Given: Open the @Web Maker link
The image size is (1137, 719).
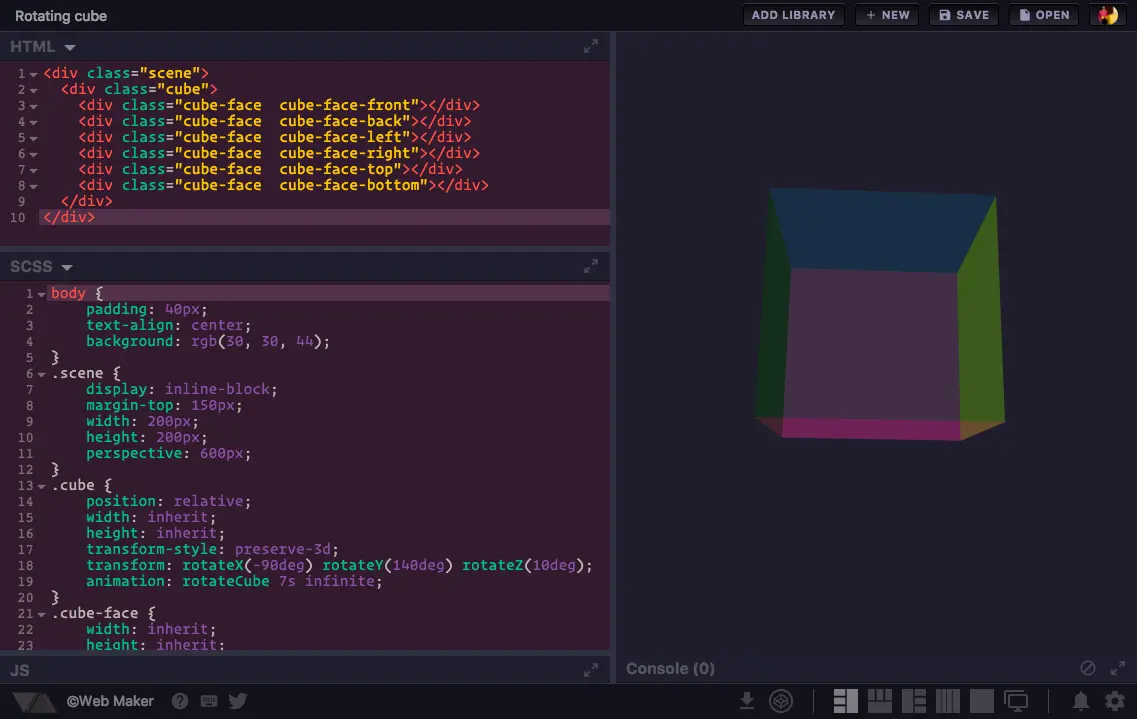Looking at the screenshot, I should pos(110,702).
